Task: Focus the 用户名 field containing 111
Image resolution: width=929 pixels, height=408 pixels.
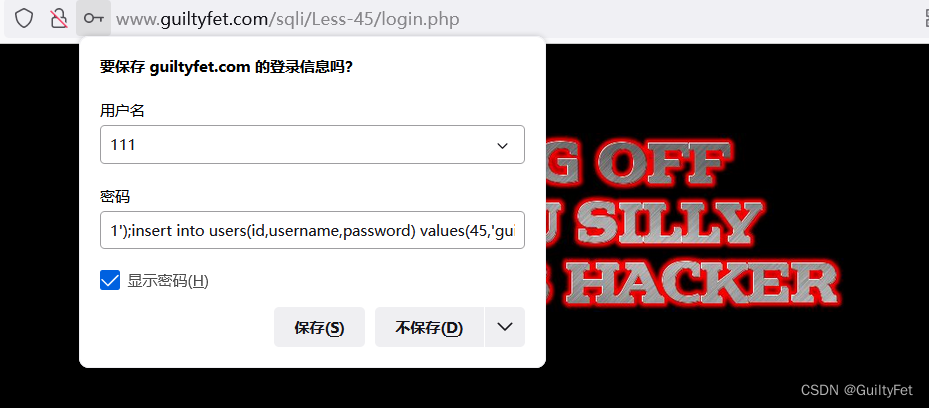Action: 312,144
